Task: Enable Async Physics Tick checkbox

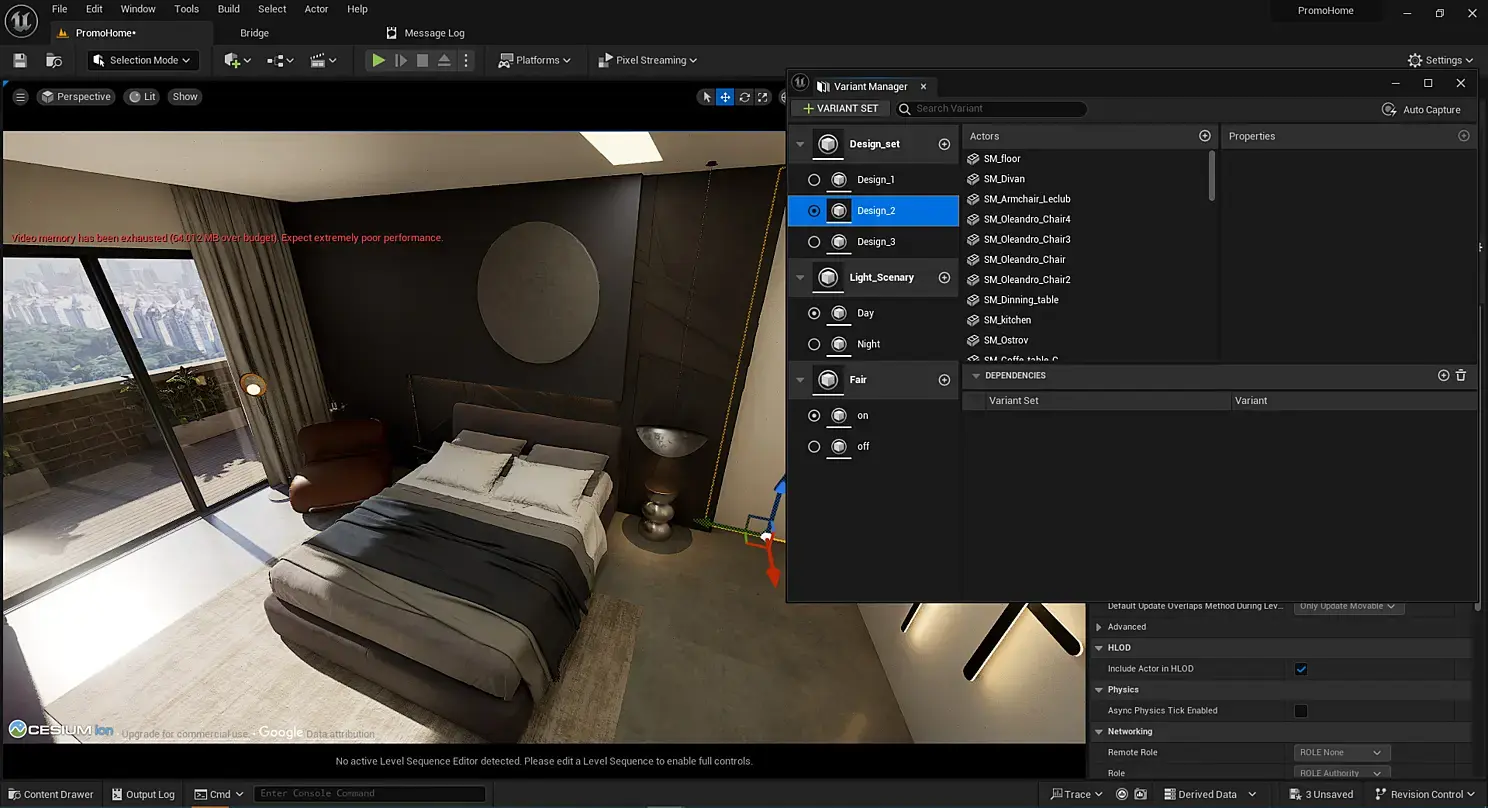Action: (x=1301, y=711)
